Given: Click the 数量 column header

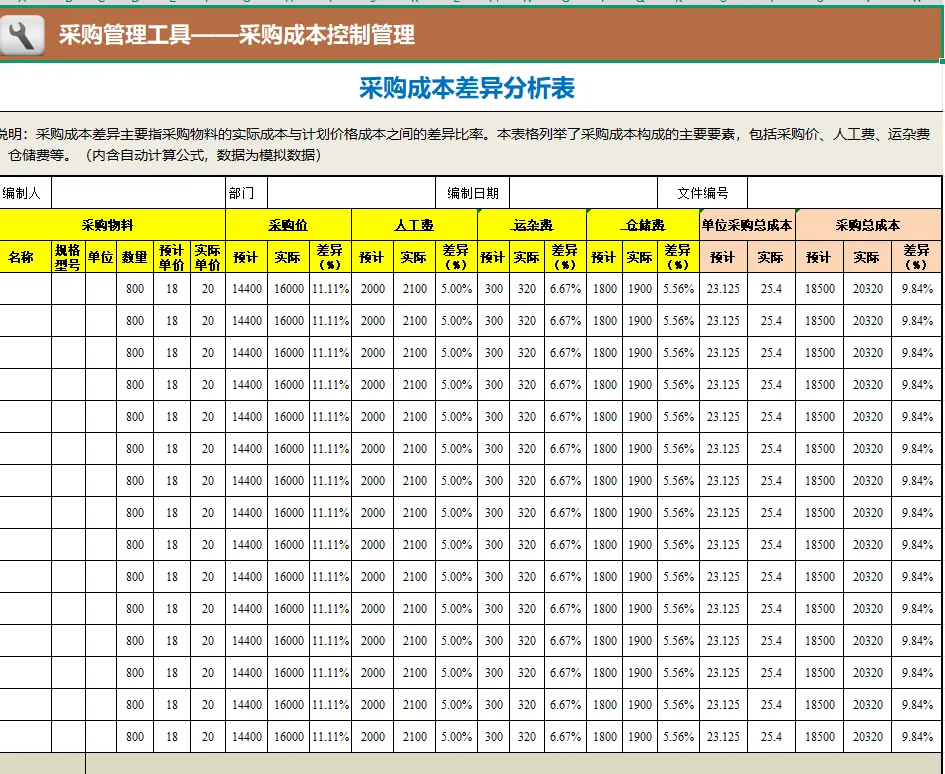Looking at the screenshot, I should [x=135, y=257].
